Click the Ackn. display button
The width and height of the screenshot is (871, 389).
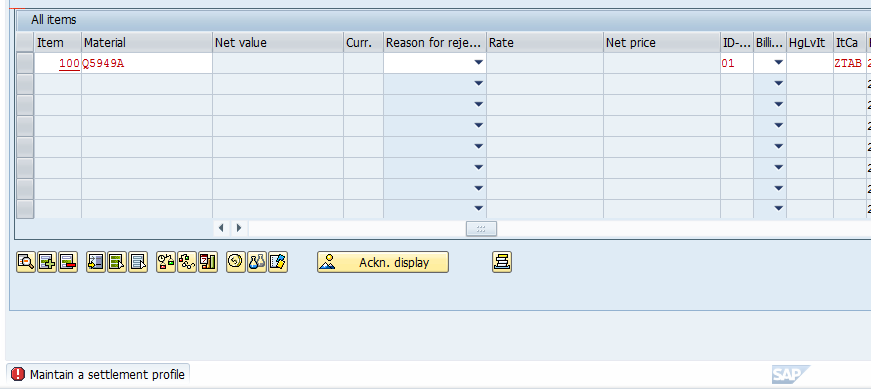pos(383,262)
